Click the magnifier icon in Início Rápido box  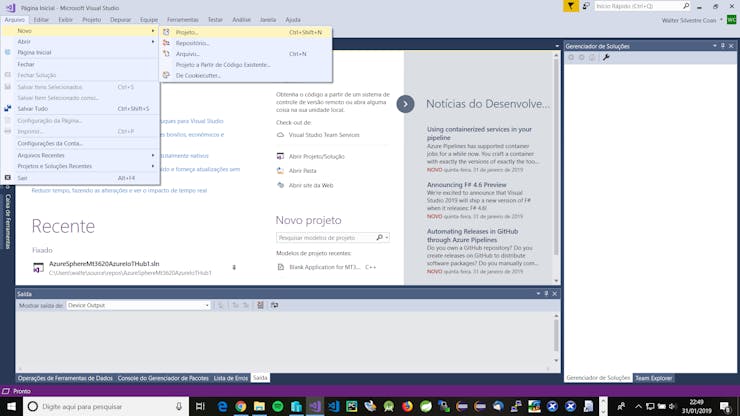(x=686, y=6)
